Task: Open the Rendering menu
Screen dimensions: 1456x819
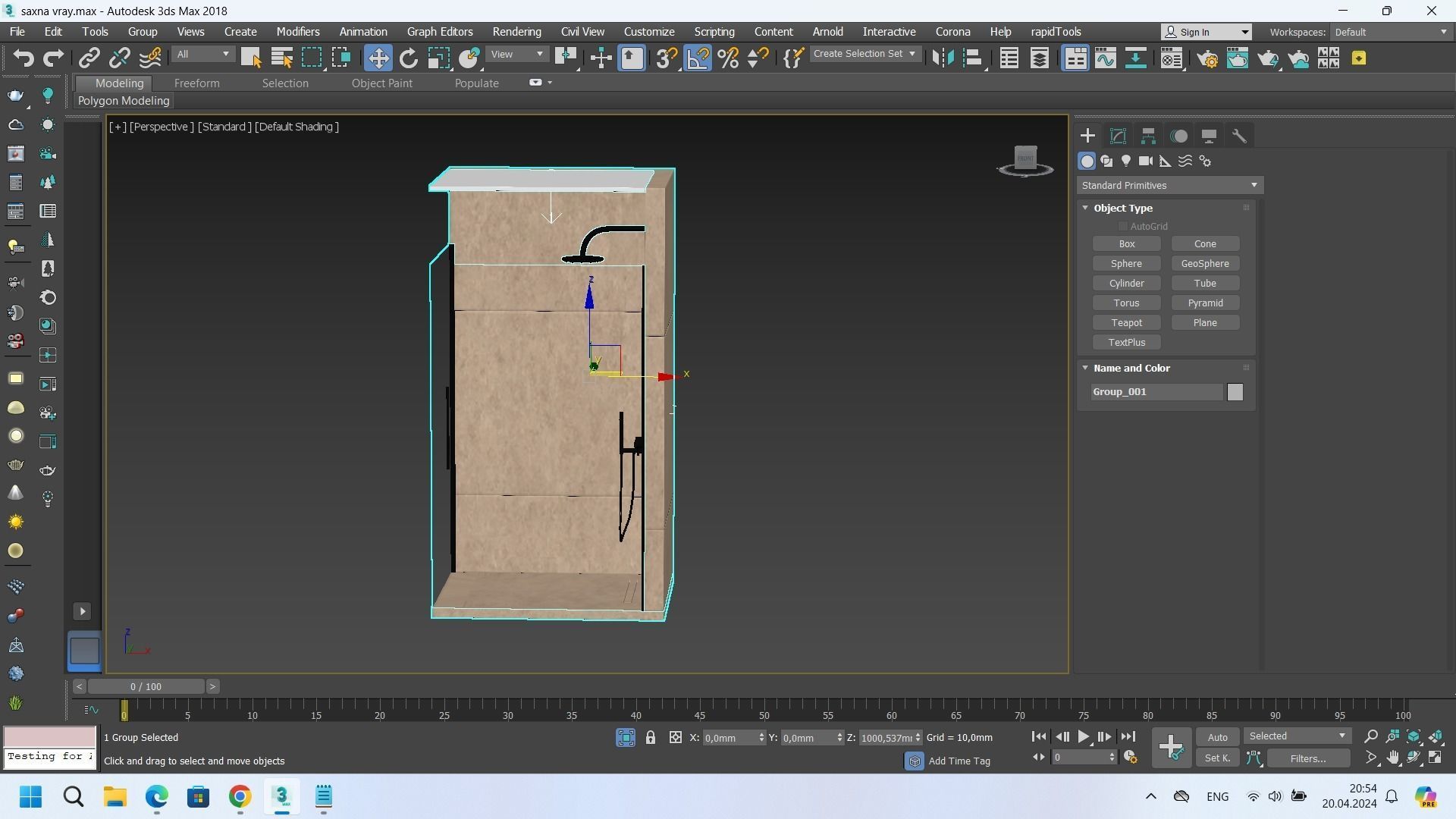Action: 516,32
